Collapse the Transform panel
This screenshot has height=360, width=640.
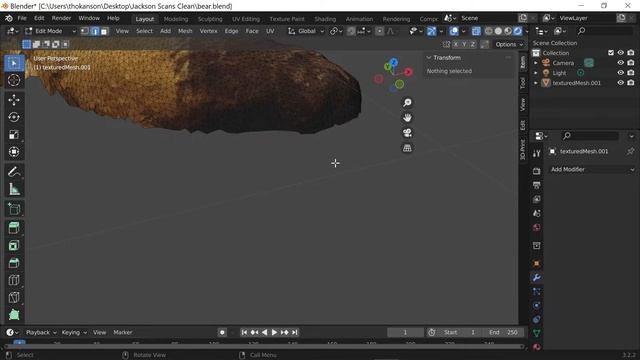point(429,58)
